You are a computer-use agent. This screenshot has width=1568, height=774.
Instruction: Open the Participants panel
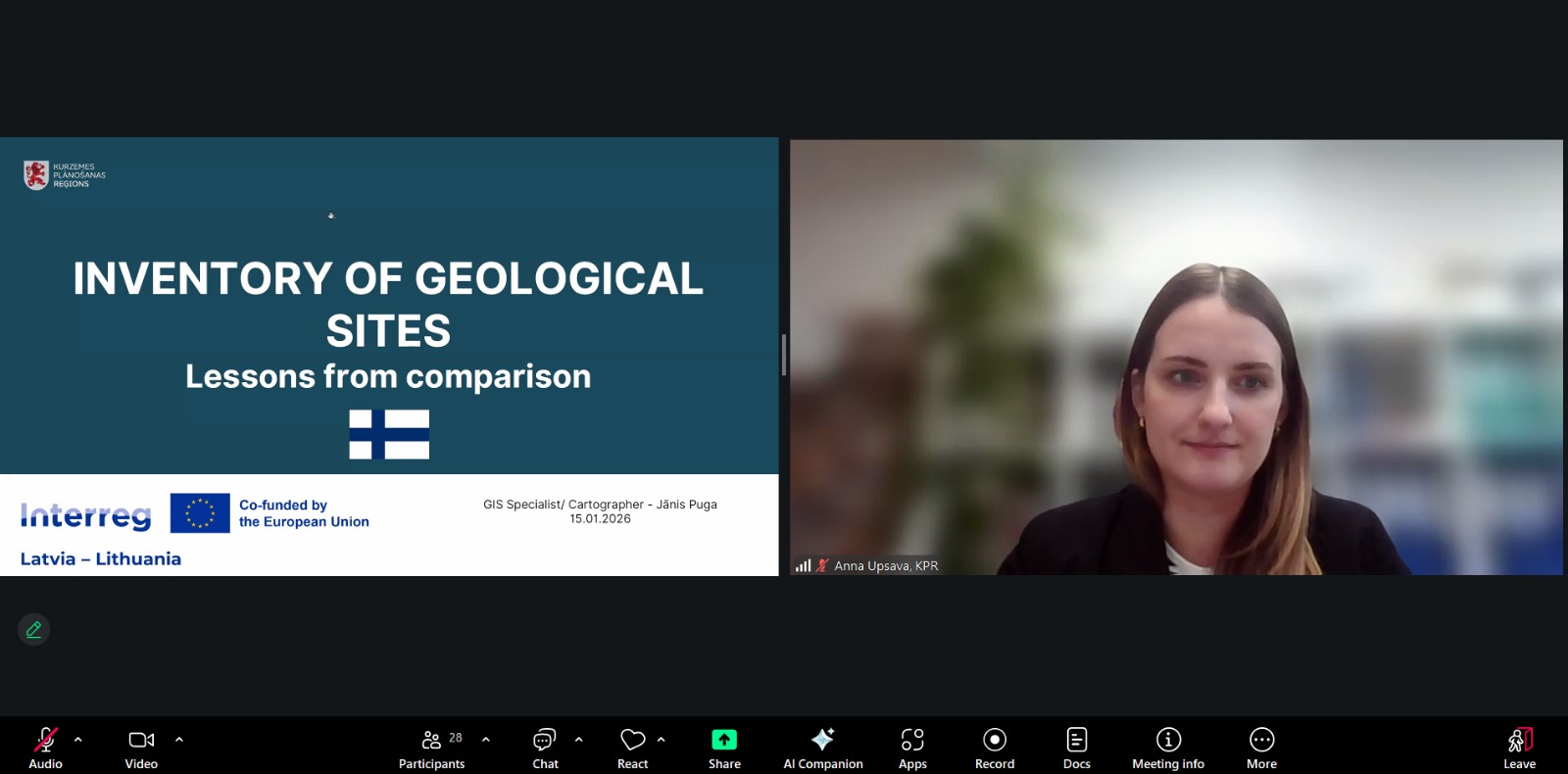[x=431, y=747]
